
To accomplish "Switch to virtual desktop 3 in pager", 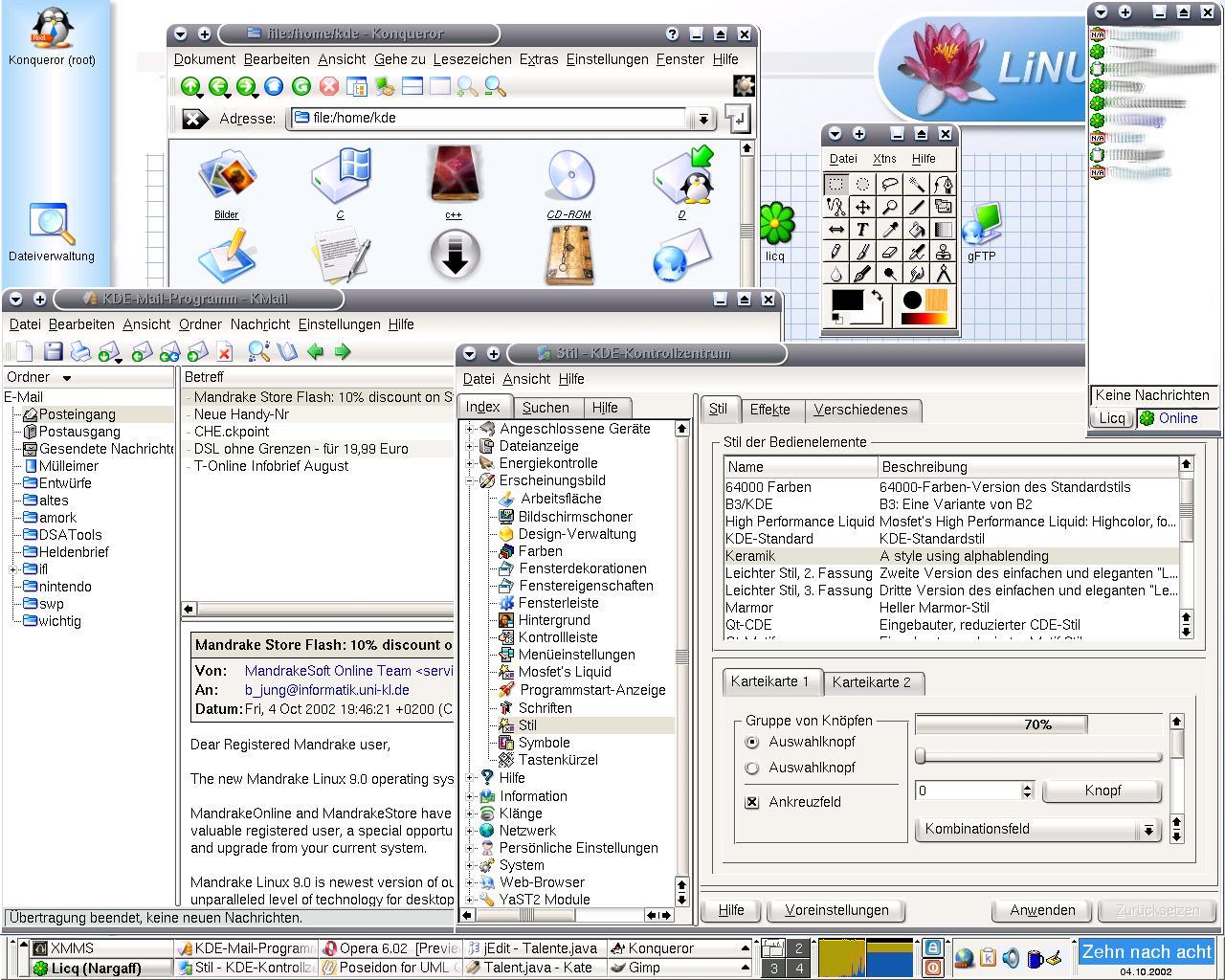I will (x=773, y=969).
